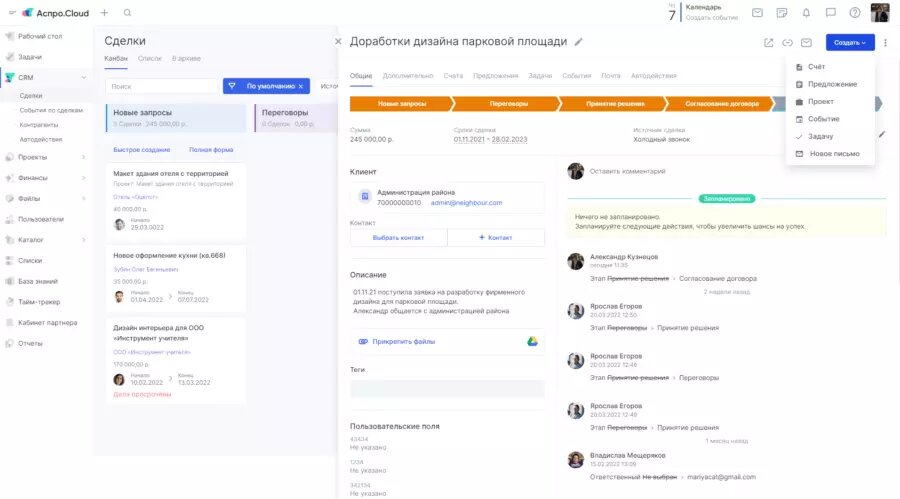Click Google Drive icon in attachments
900x499 pixels.
(532, 341)
